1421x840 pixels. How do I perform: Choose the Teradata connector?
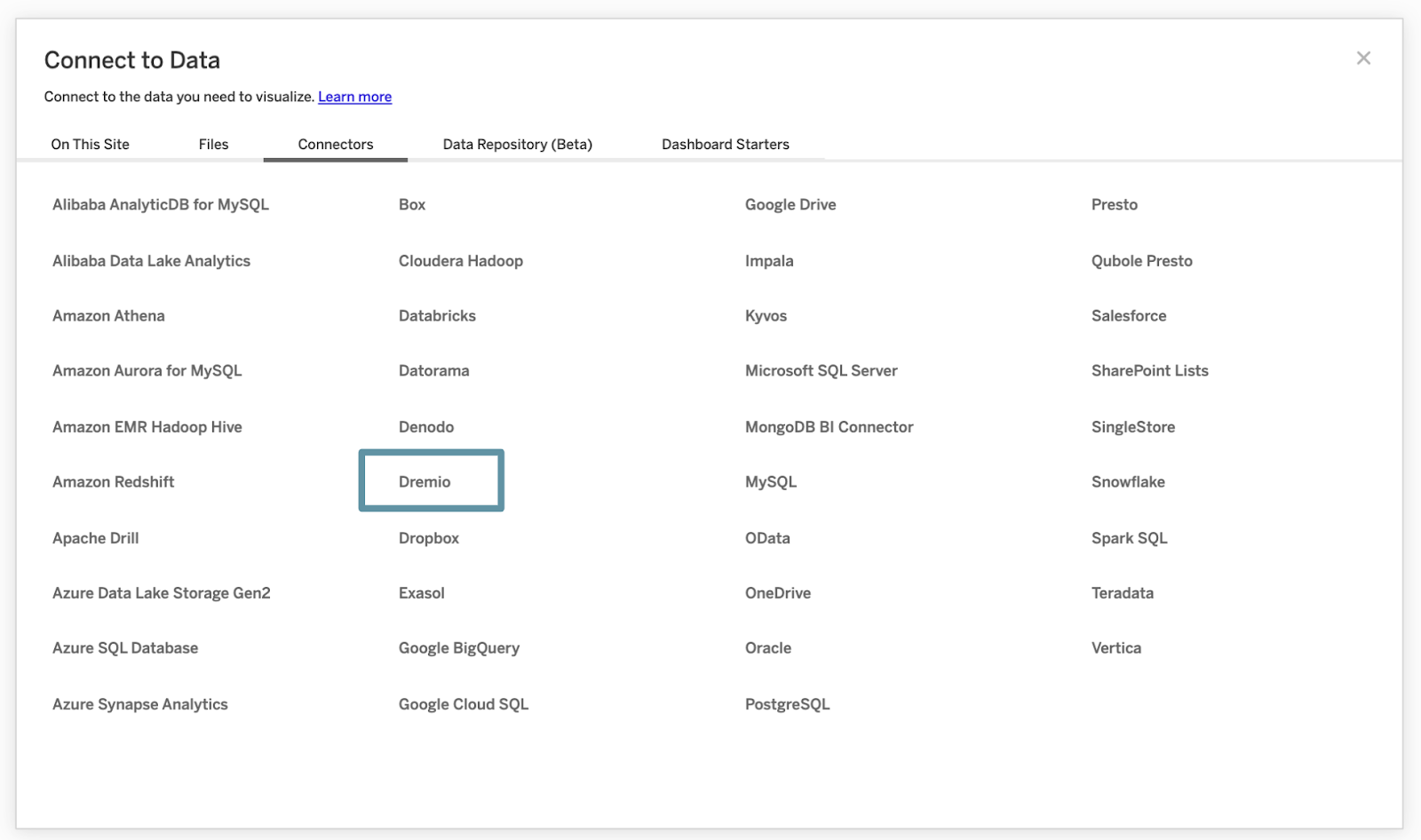tap(1122, 592)
